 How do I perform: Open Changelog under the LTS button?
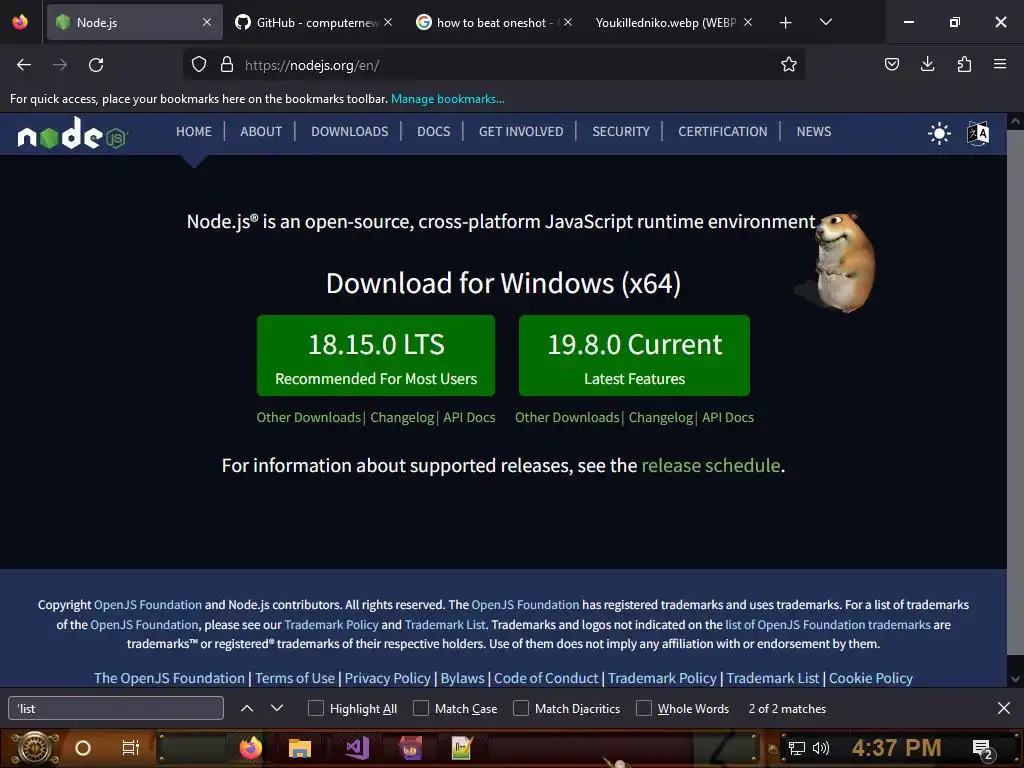(x=402, y=417)
